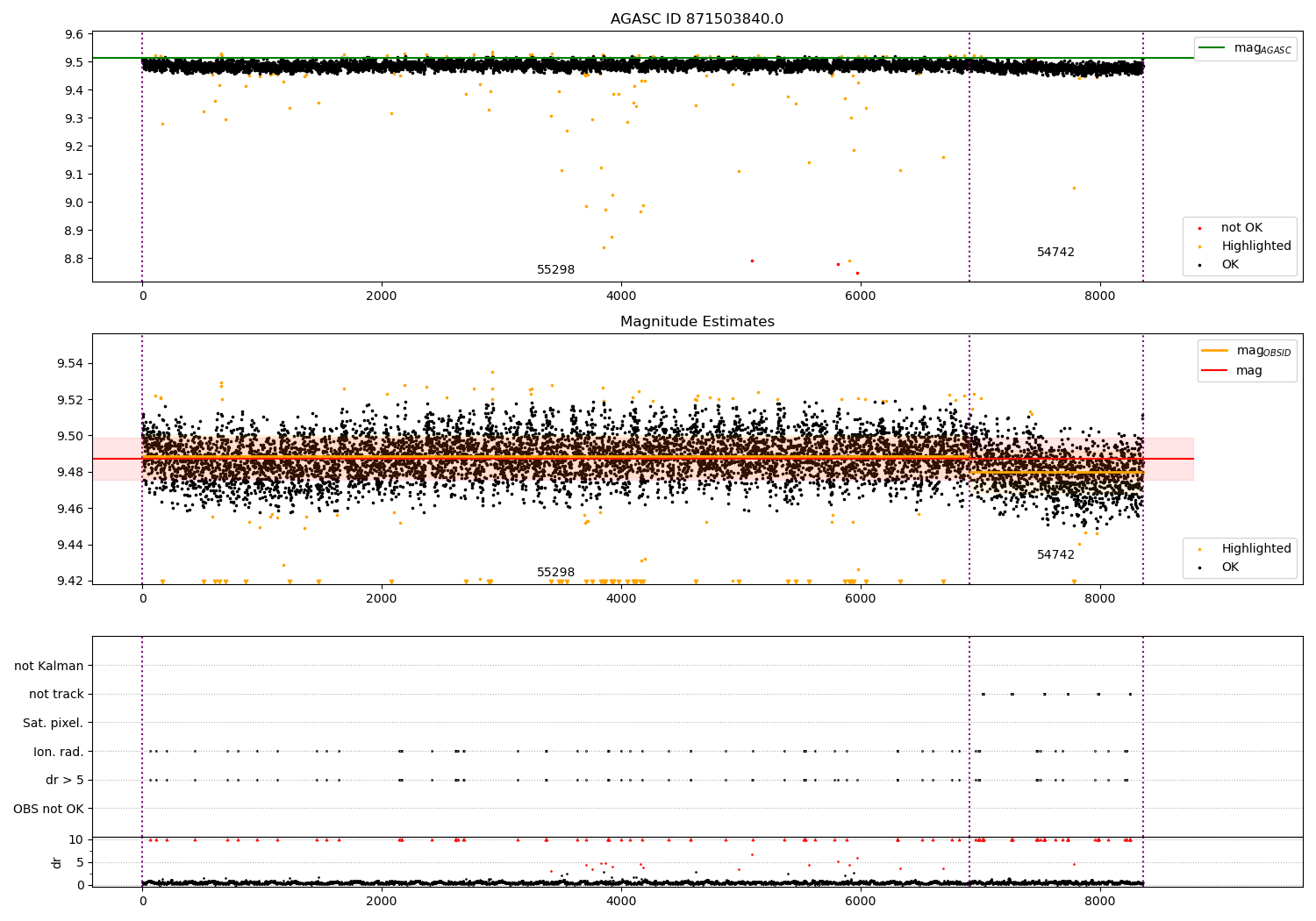Click the '9.48' tick label on middle panel

[x=71, y=473]
